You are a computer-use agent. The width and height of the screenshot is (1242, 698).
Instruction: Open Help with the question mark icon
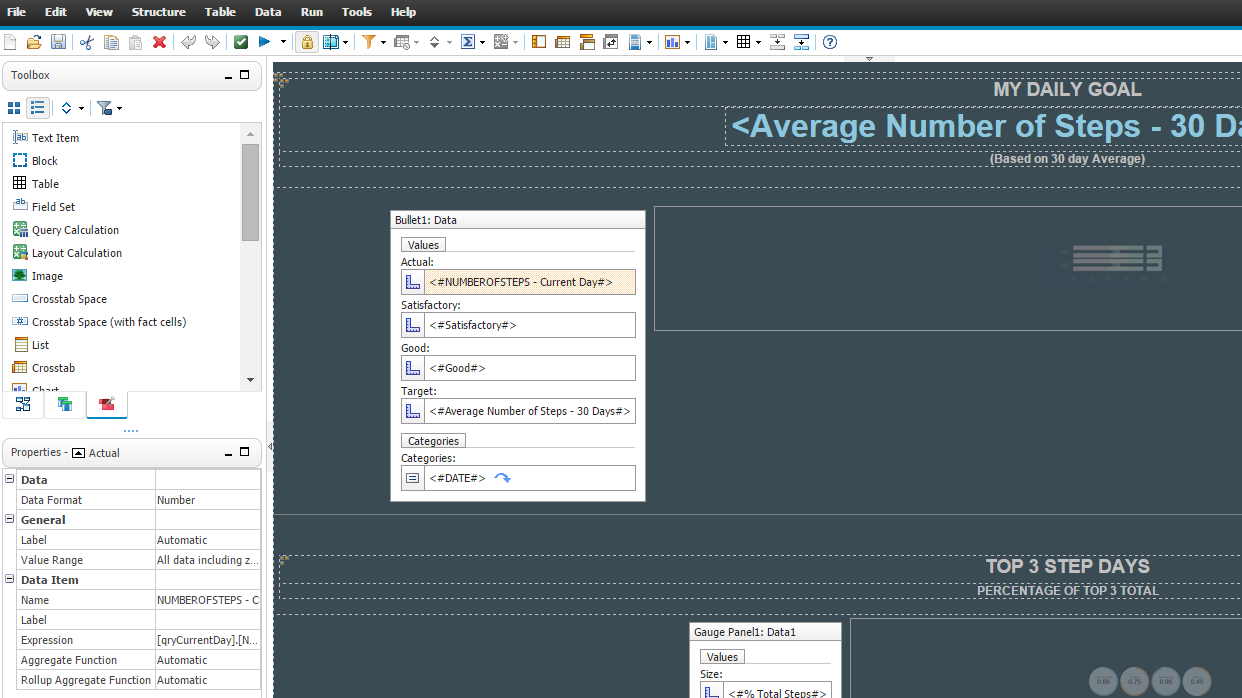(830, 42)
